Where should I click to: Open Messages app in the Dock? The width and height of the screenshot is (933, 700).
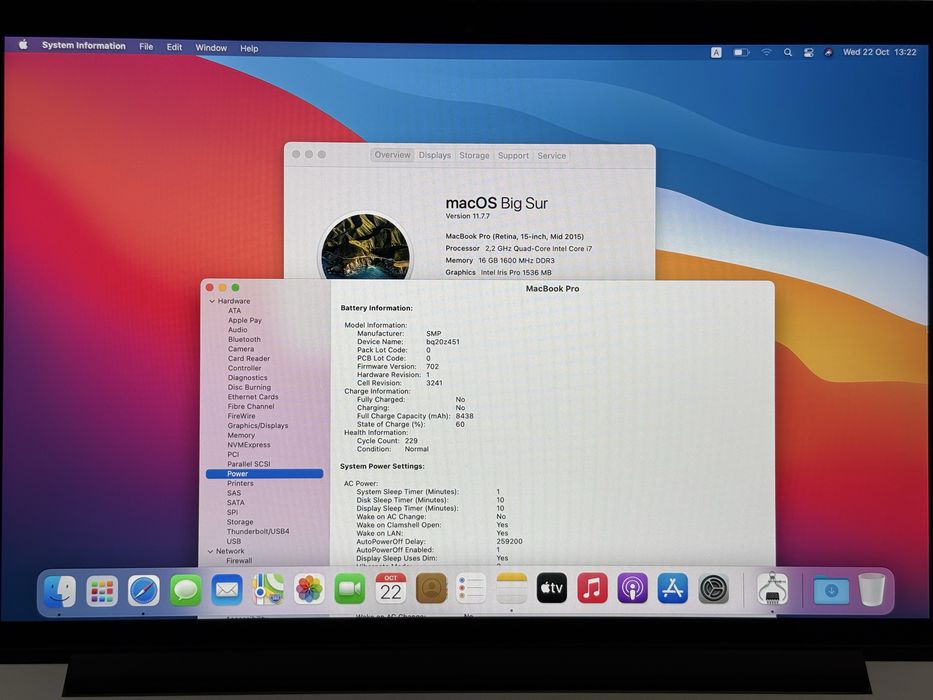pyautogui.click(x=185, y=591)
